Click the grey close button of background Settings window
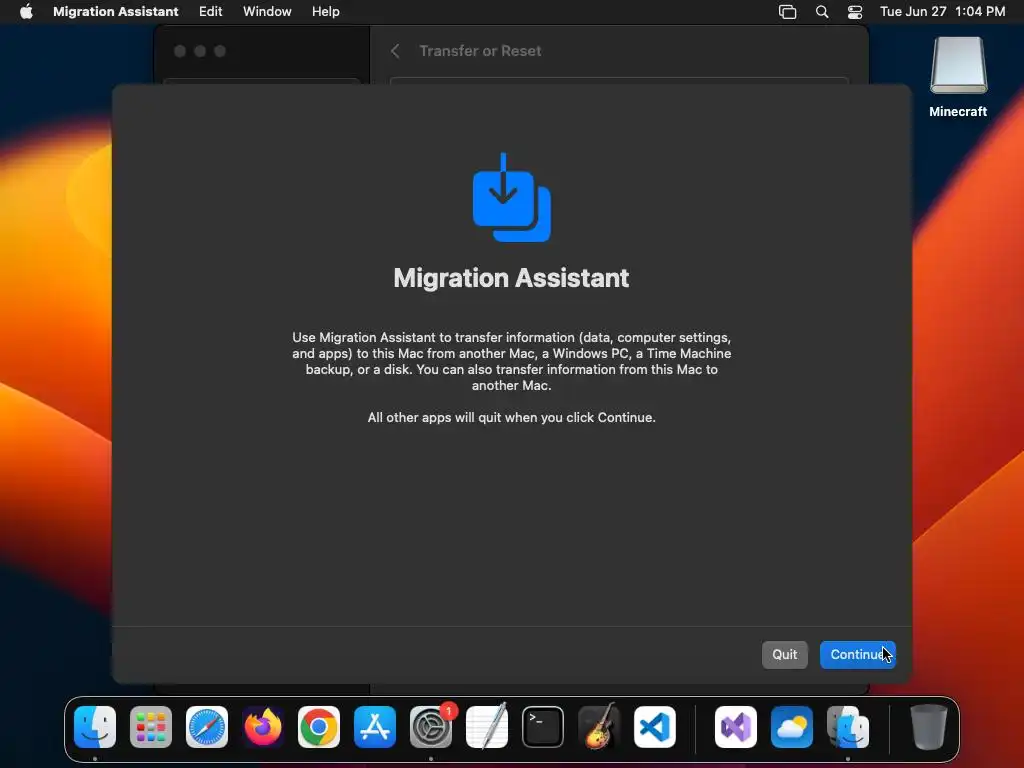 point(180,51)
